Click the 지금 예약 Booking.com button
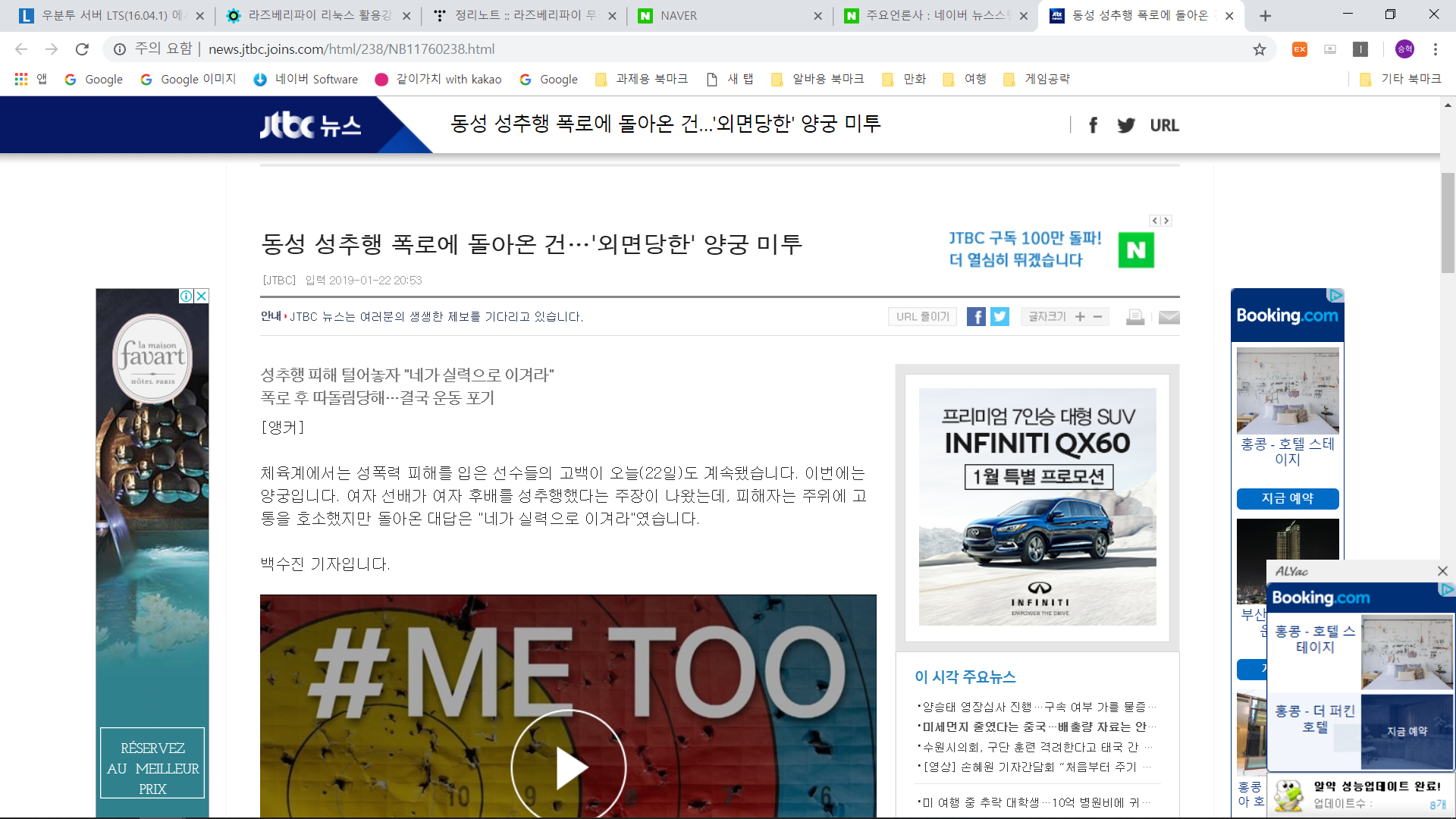 (x=1287, y=498)
